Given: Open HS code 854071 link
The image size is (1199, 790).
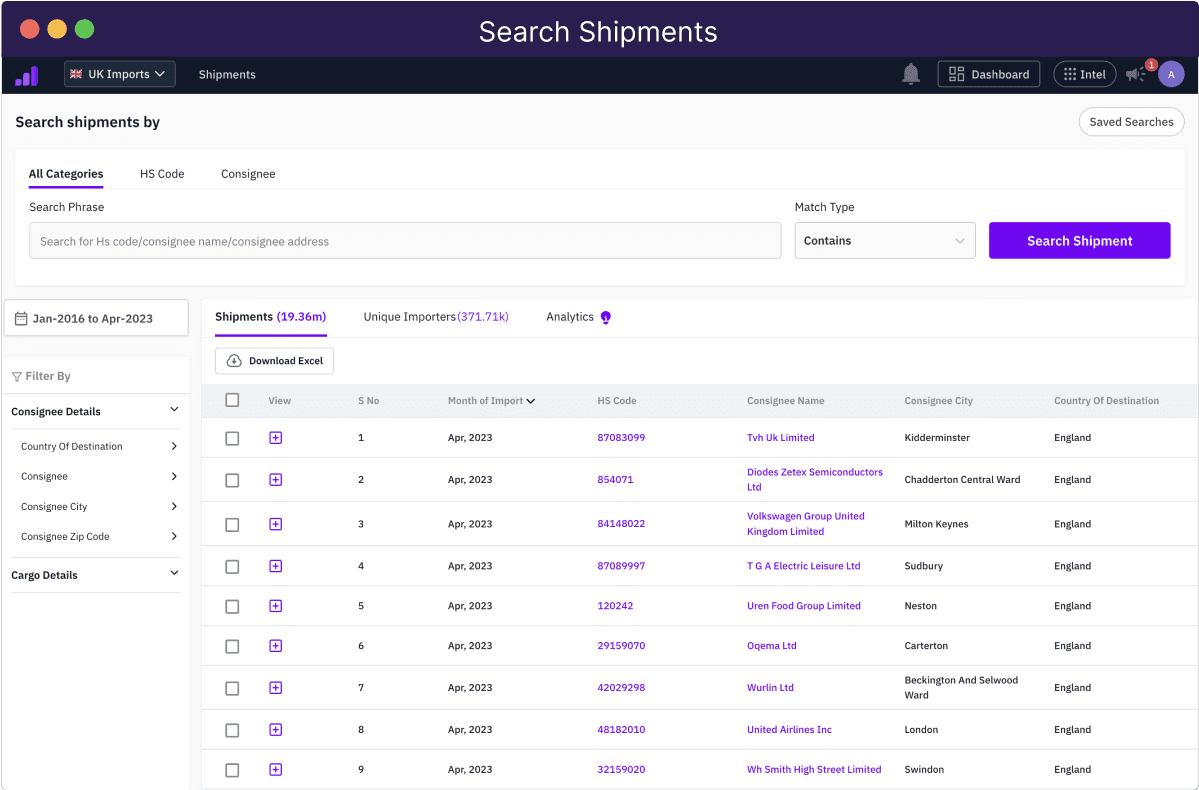Looking at the screenshot, I should click(615, 480).
